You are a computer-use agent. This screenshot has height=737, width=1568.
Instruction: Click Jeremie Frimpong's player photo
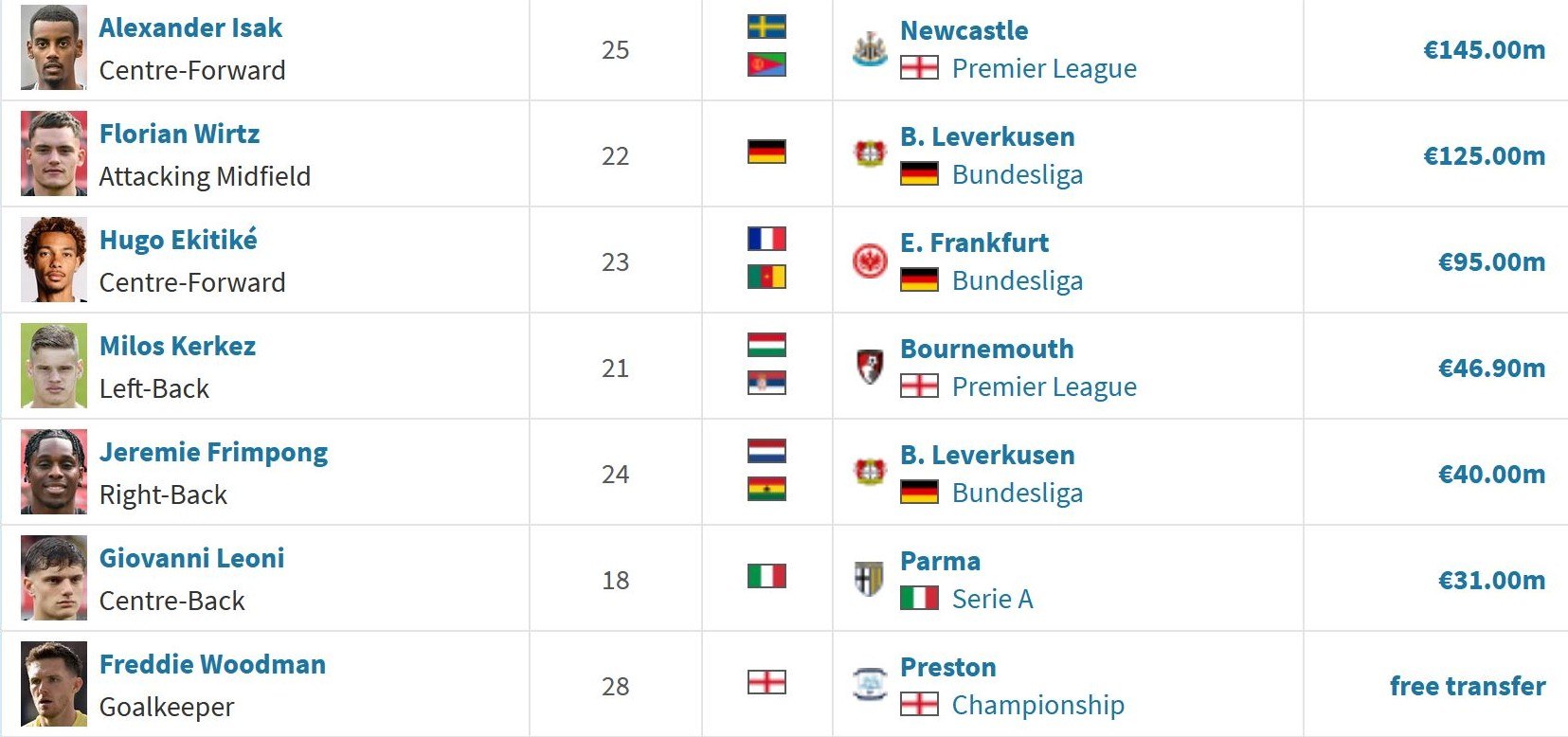[54, 474]
